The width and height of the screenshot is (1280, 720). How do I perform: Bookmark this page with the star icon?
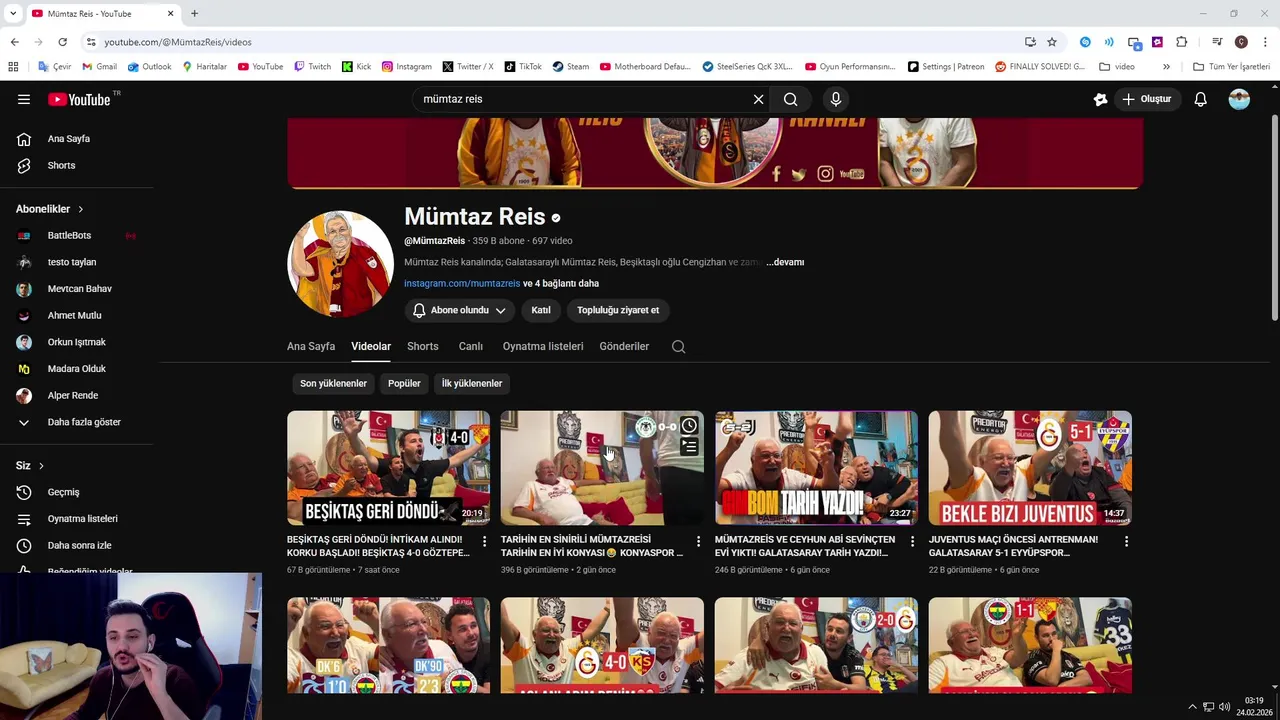point(1052,42)
